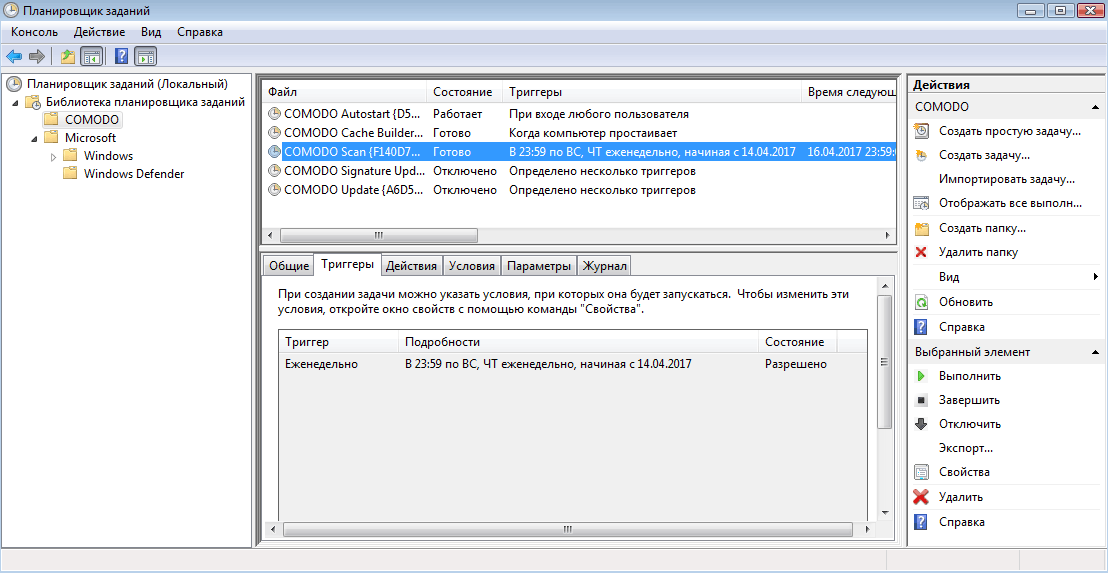
Task: Sort by the Состояние column header in task list
Action: click(x=464, y=92)
